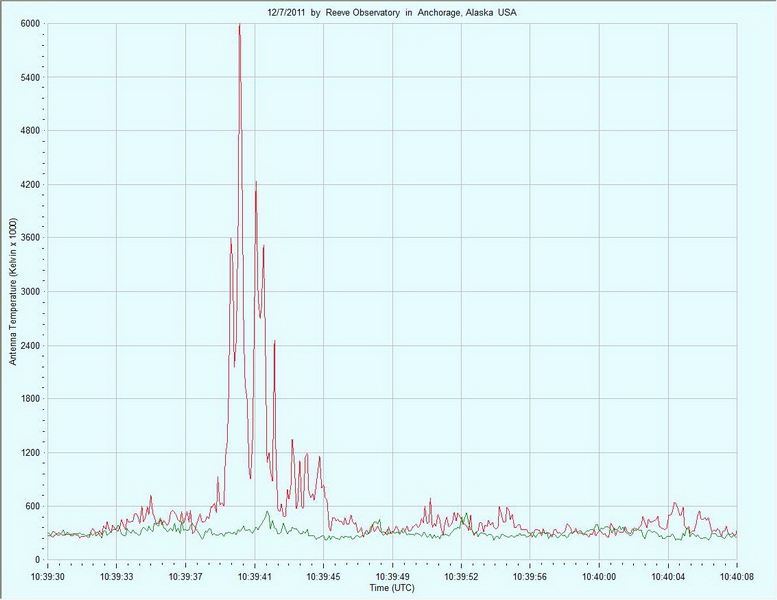Click the 600 y-axis label

(x=33, y=506)
